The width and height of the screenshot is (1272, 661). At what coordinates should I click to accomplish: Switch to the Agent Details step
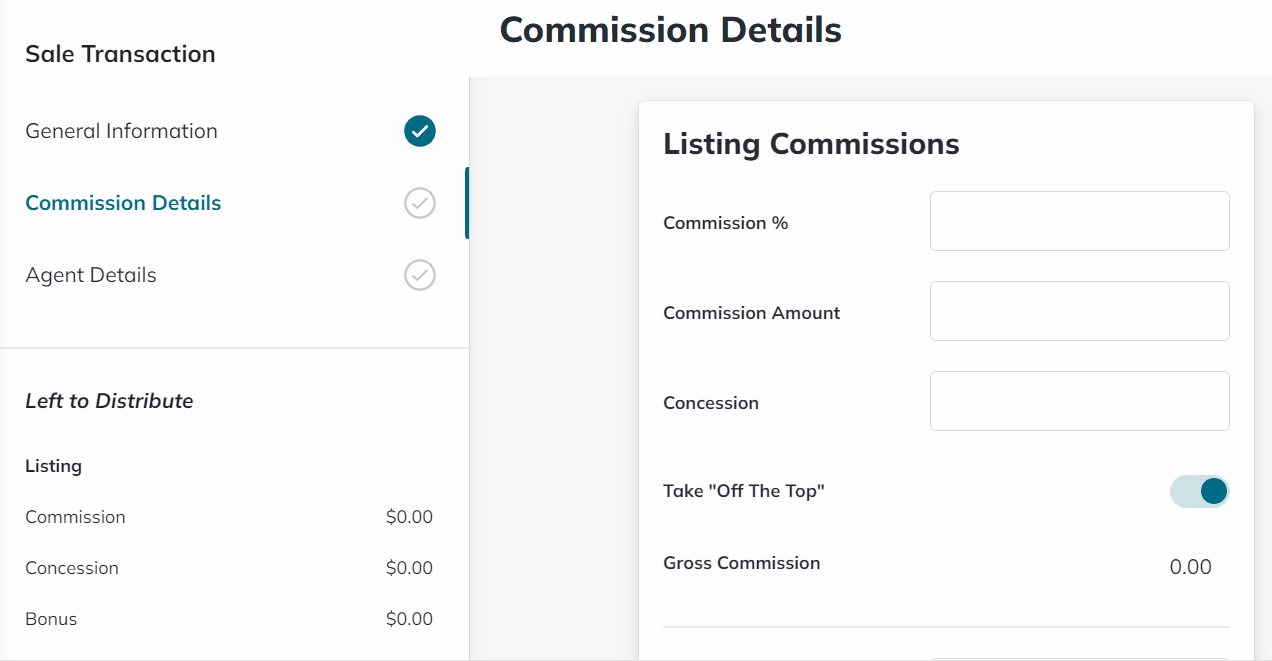(90, 275)
